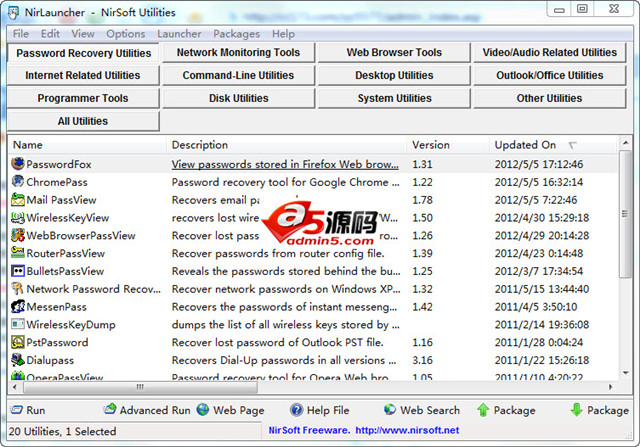Click the Mail PassView envelope icon
Viewport: 640px width, 447px height.
[x=18, y=200]
